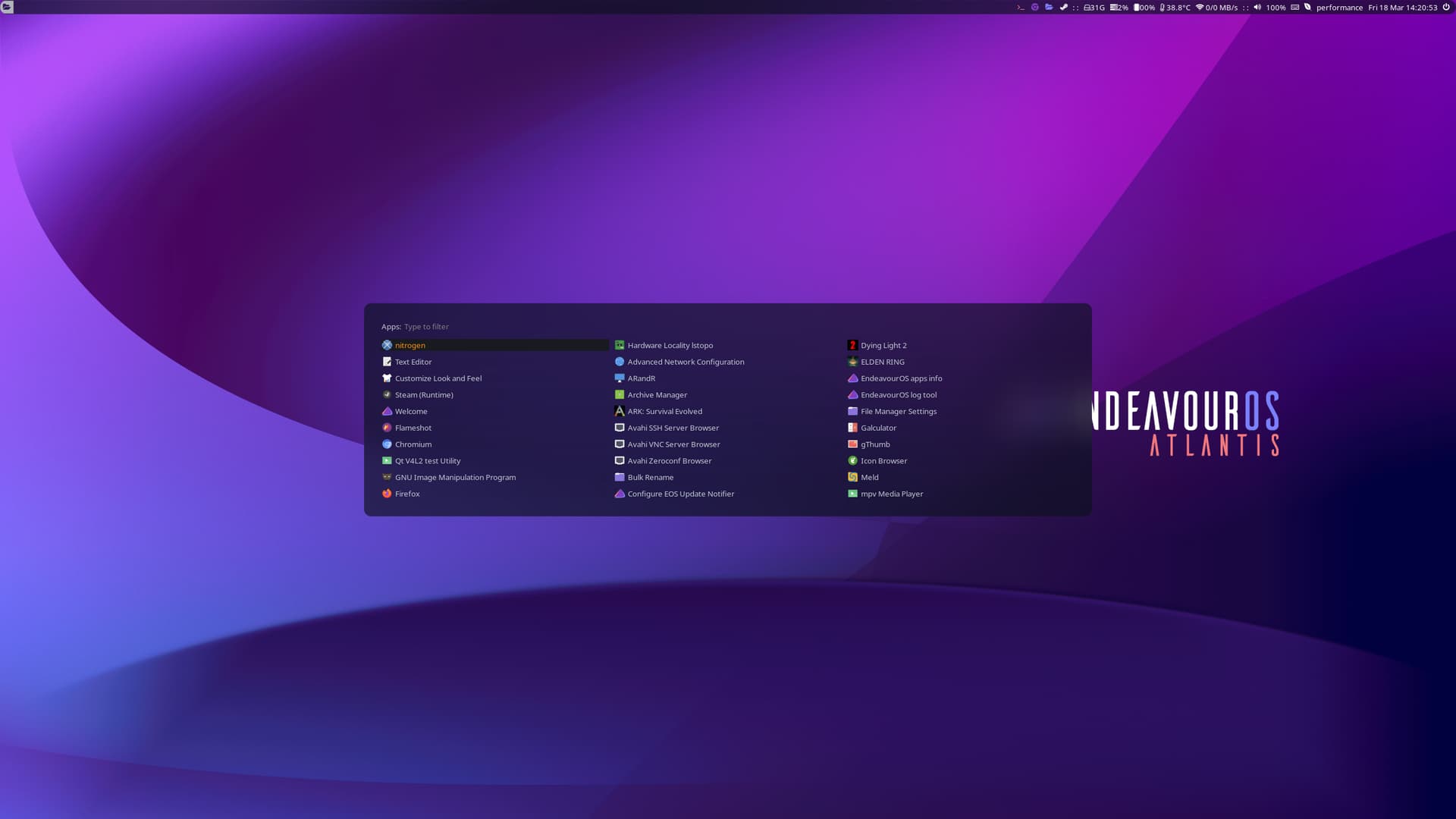Open Meld via its icon
The width and height of the screenshot is (1456, 819).
pos(852,477)
